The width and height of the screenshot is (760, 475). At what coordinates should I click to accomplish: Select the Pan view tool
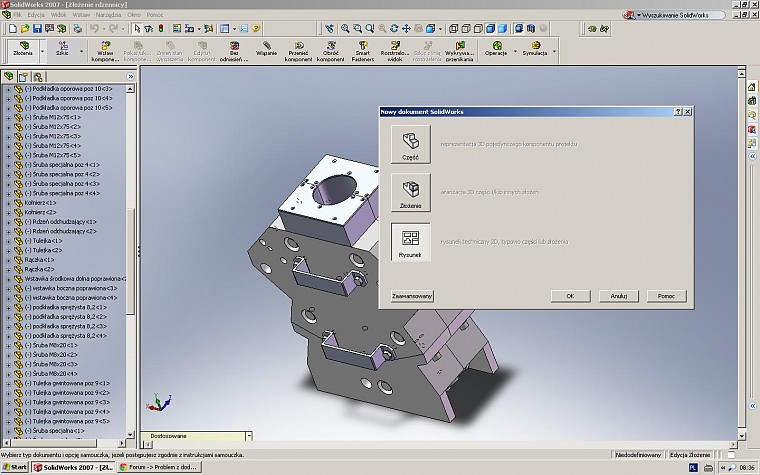(406, 29)
